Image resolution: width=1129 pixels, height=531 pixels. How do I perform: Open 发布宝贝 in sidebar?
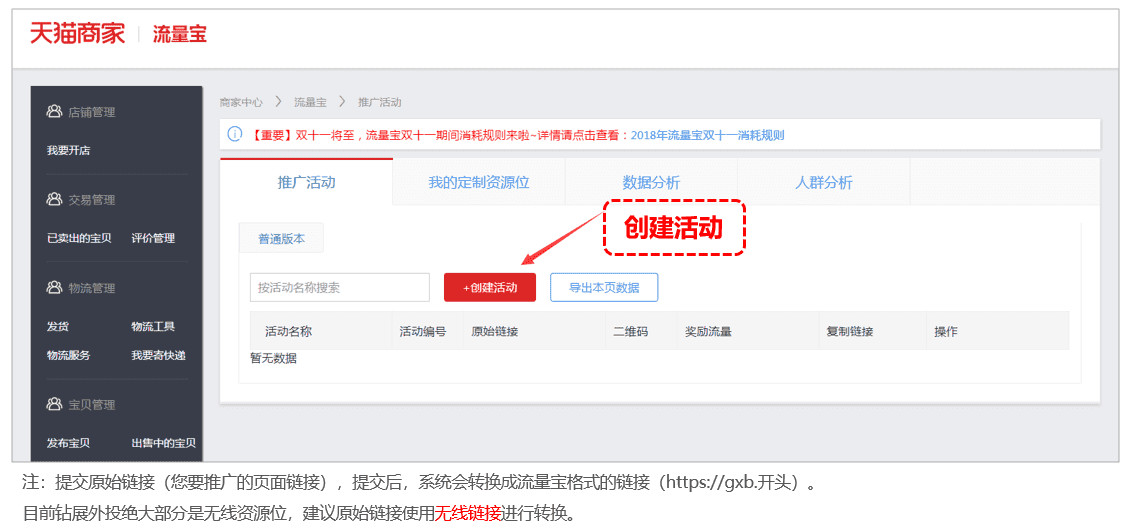69,443
